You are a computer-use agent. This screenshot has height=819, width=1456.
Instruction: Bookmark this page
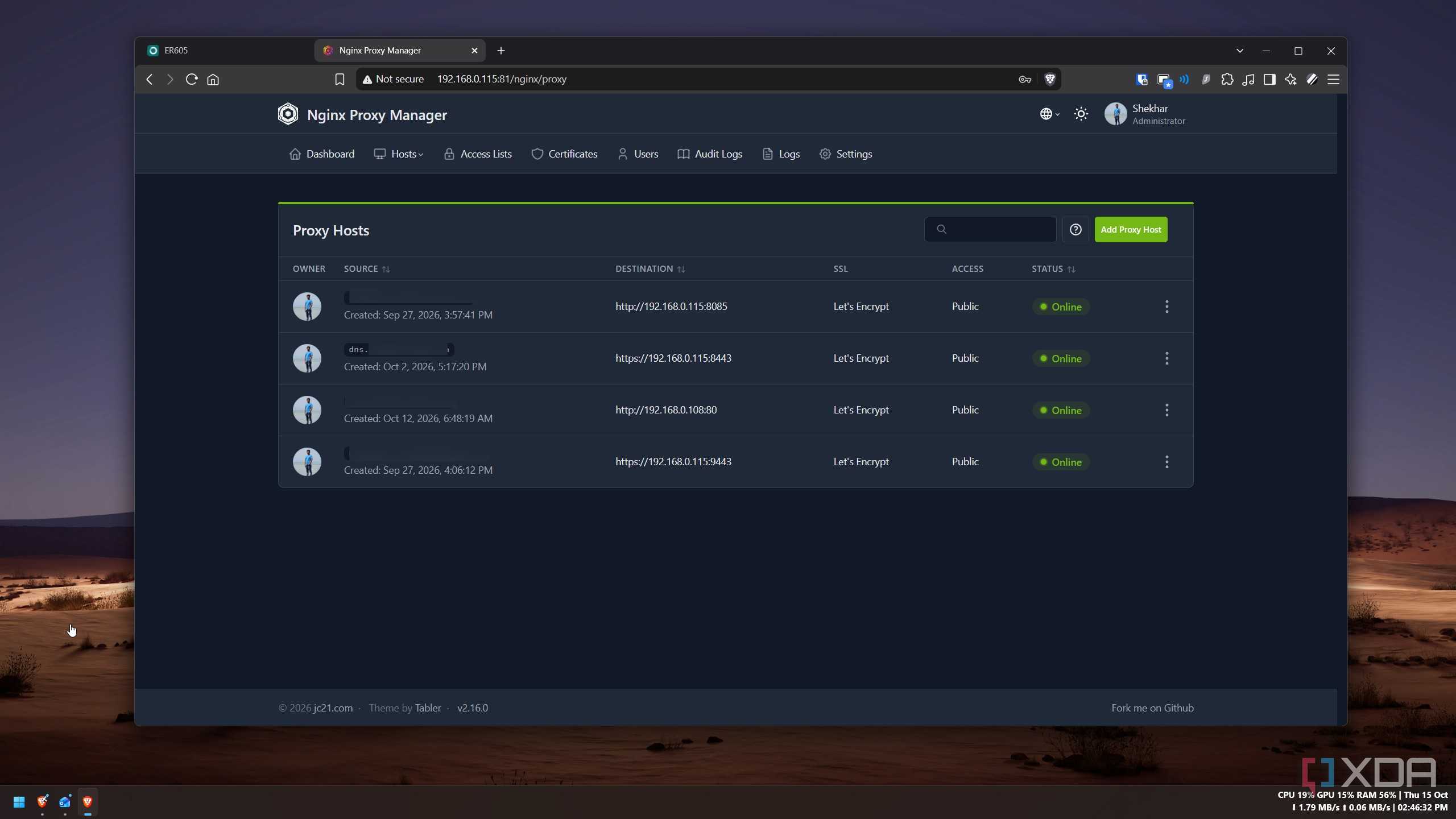[x=340, y=79]
